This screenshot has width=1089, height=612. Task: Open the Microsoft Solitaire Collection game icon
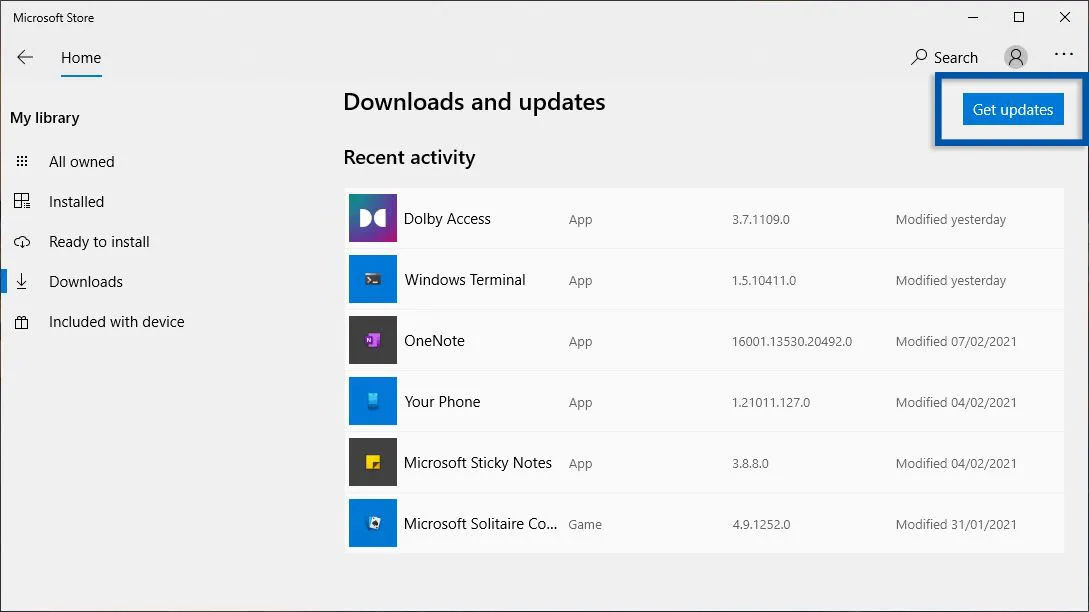pyautogui.click(x=372, y=523)
